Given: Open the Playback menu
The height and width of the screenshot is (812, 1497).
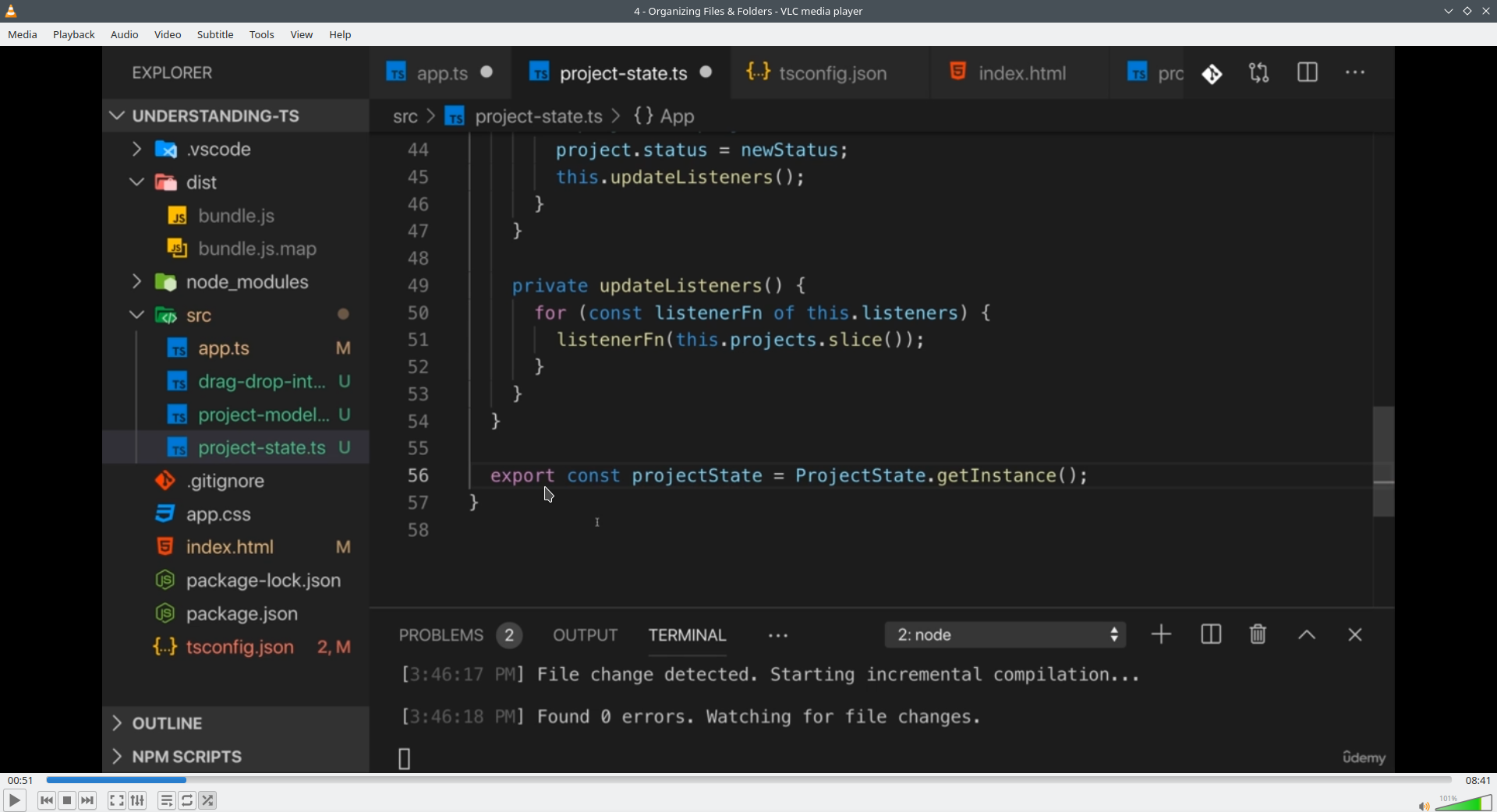Looking at the screenshot, I should [74, 35].
